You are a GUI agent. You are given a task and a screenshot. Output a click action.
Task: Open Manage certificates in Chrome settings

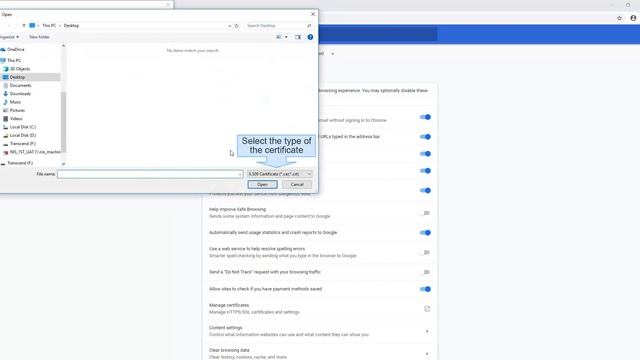pos(320,309)
